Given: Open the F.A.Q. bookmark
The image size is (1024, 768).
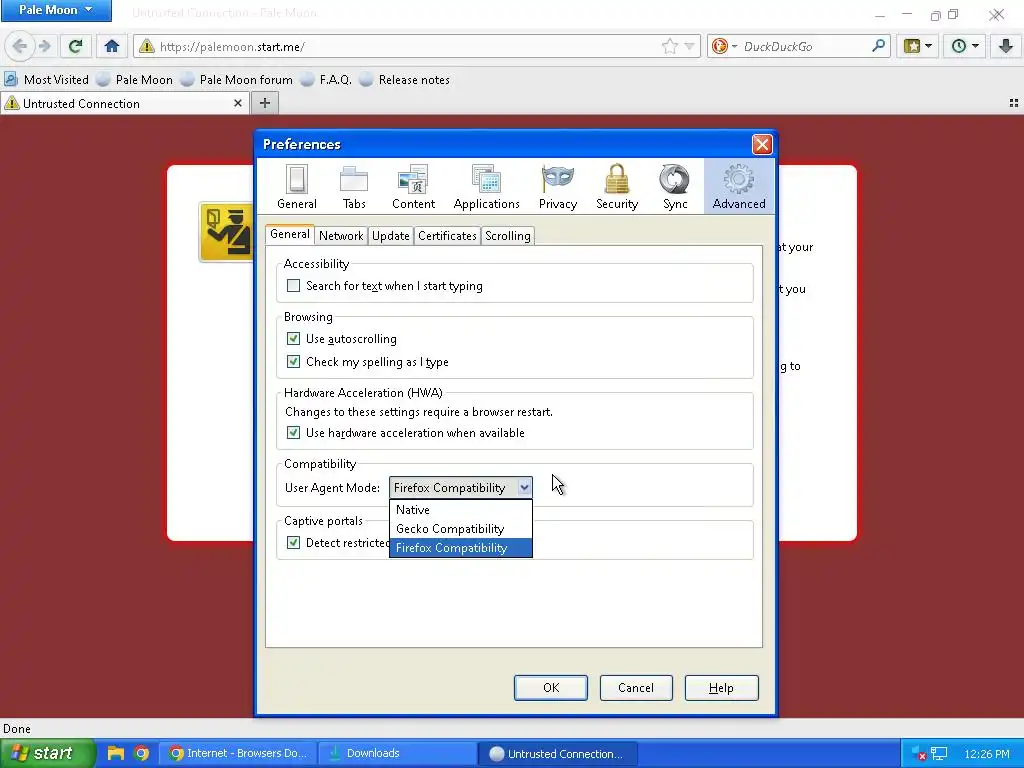Looking at the screenshot, I should [327, 80].
